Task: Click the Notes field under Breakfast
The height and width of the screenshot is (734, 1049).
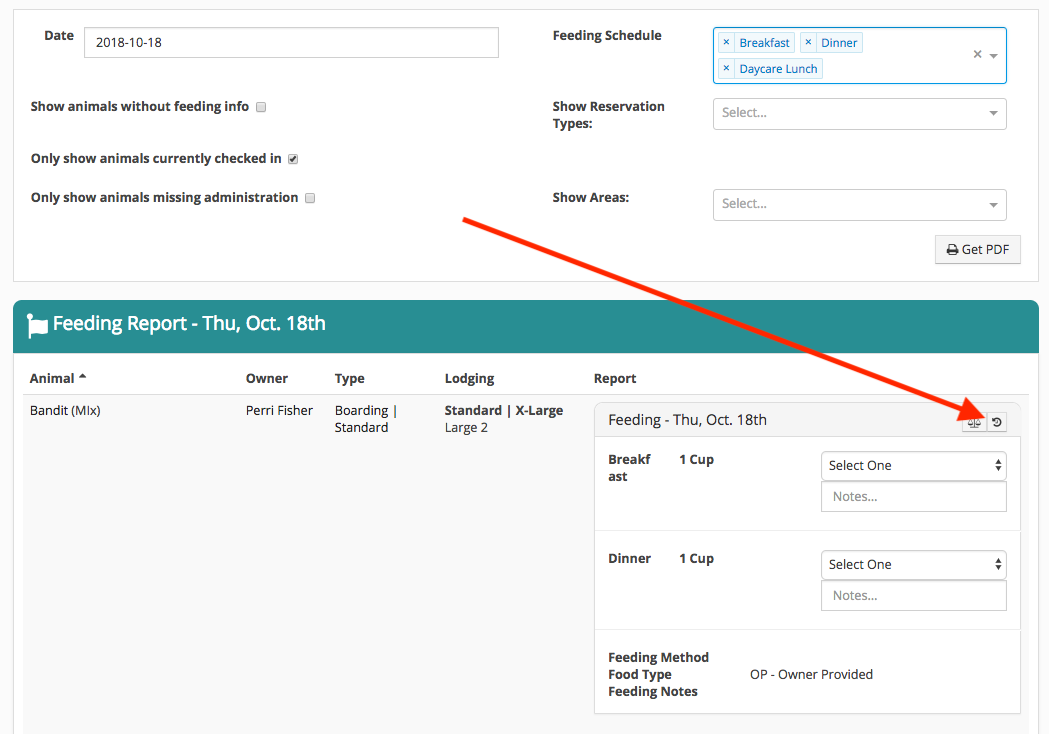Action: click(x=912, y=496)
